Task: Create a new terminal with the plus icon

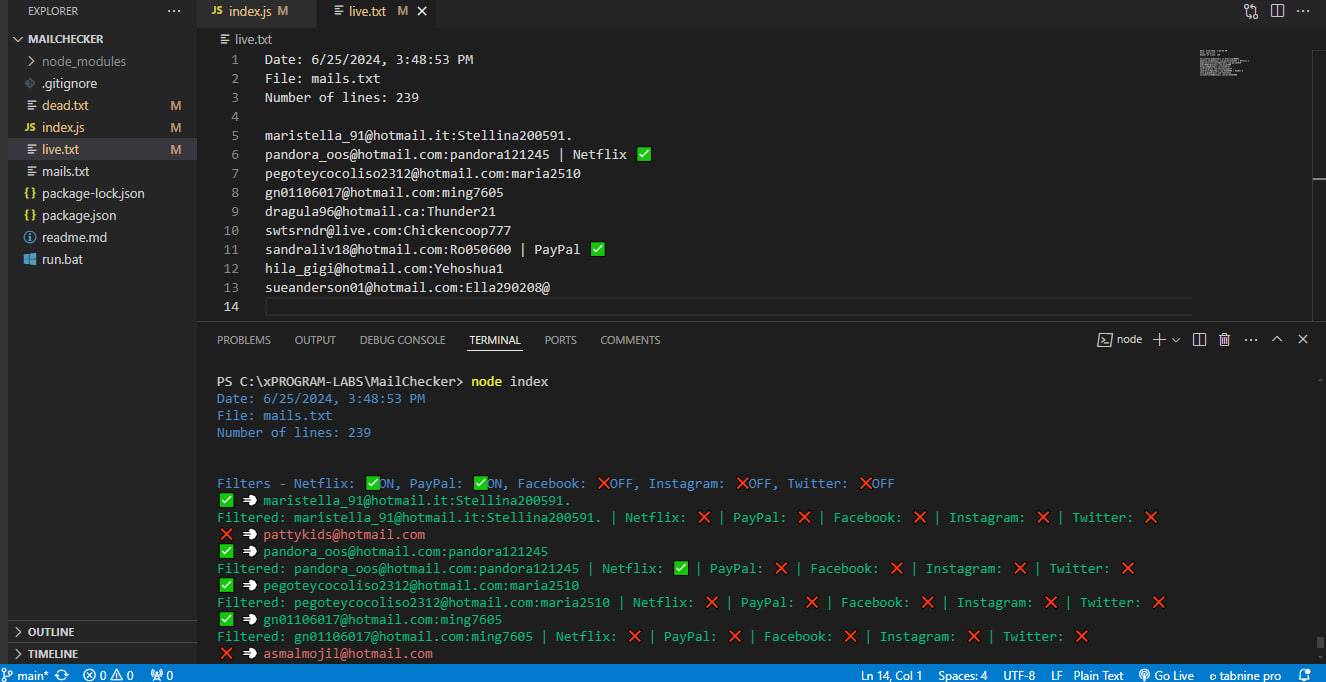Action: (1159, 340)
